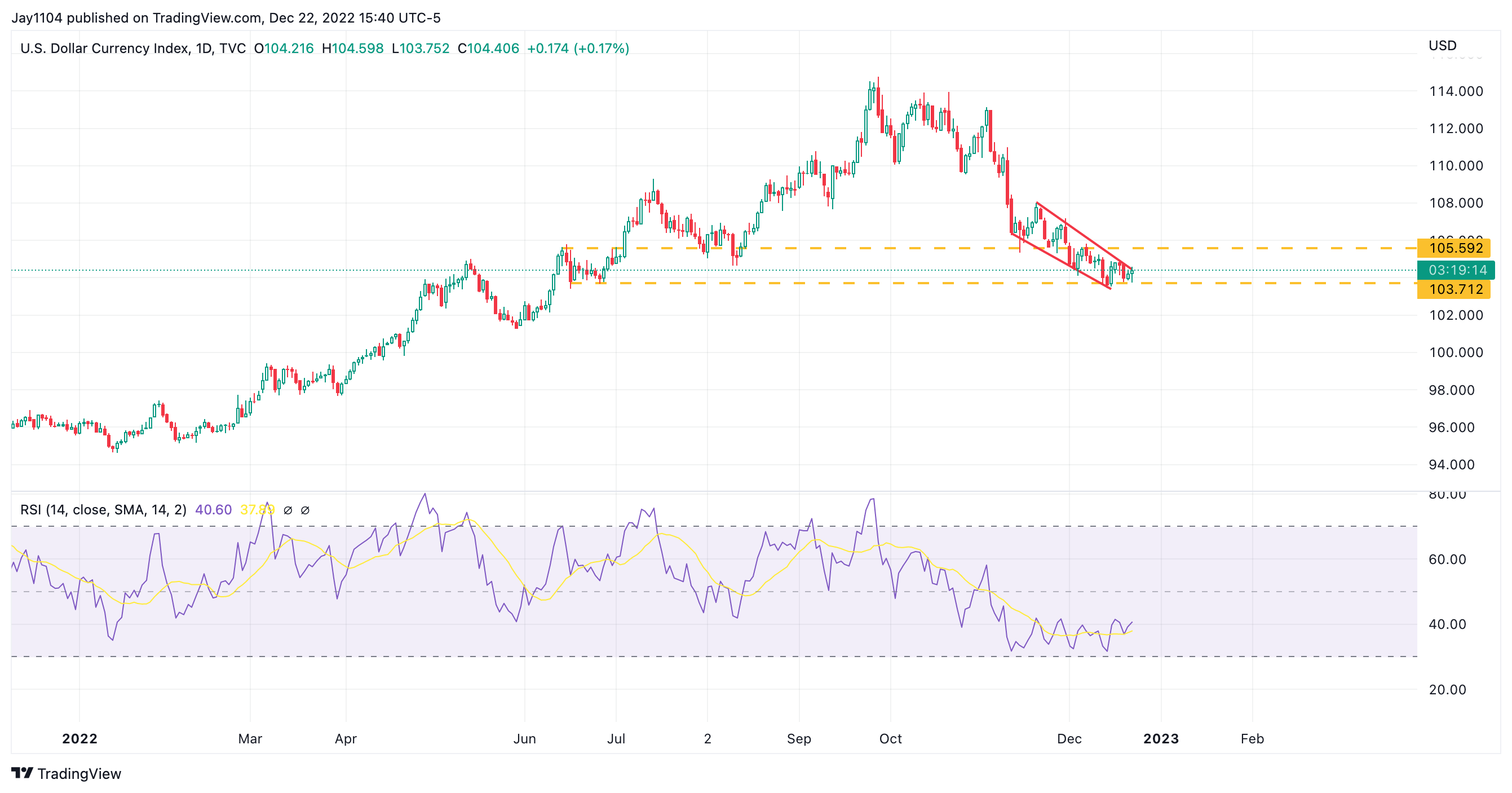Click the Oct time axis label
Image resolution: width=1512 pixels, height=793 pixels.
[890, 738]
